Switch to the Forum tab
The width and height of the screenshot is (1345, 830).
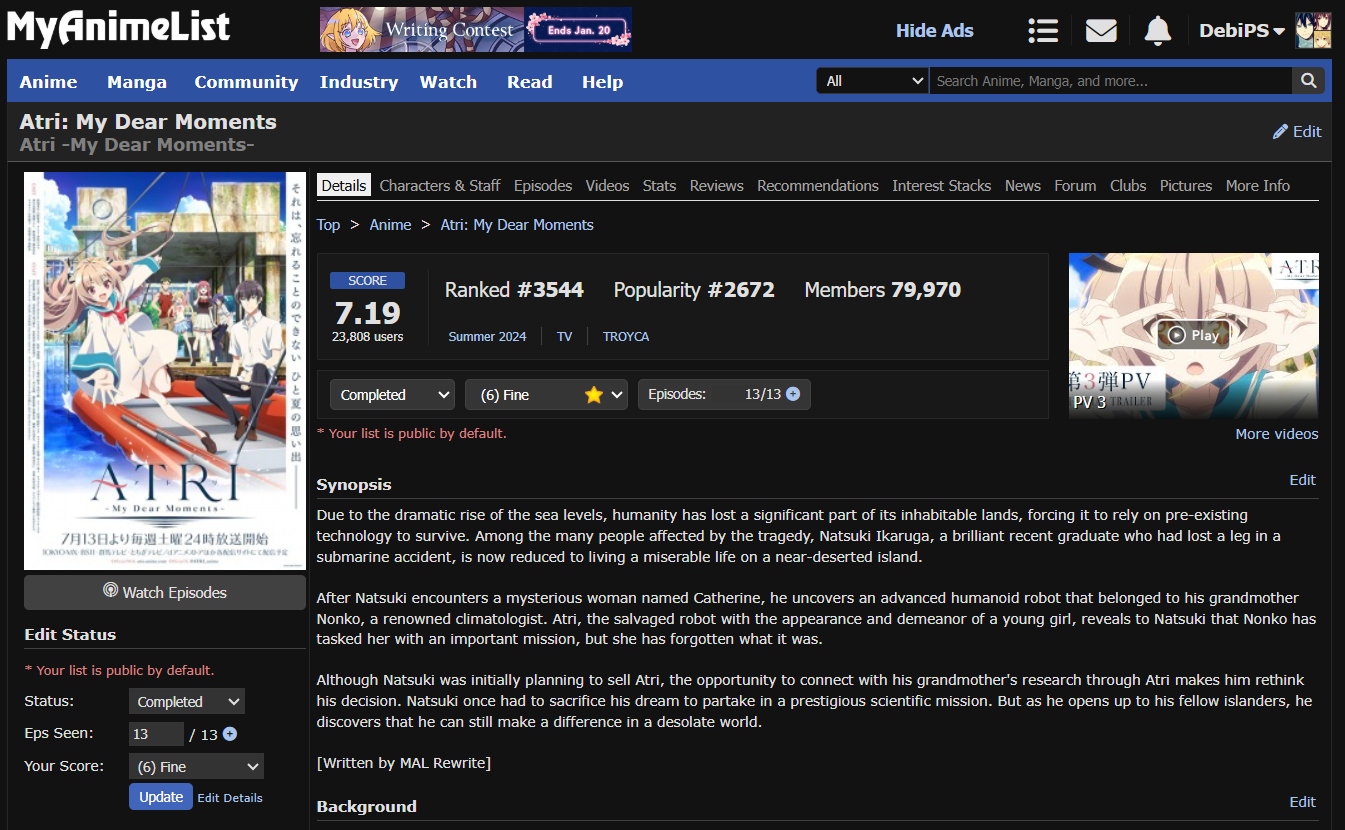[x=1075, y=185]
